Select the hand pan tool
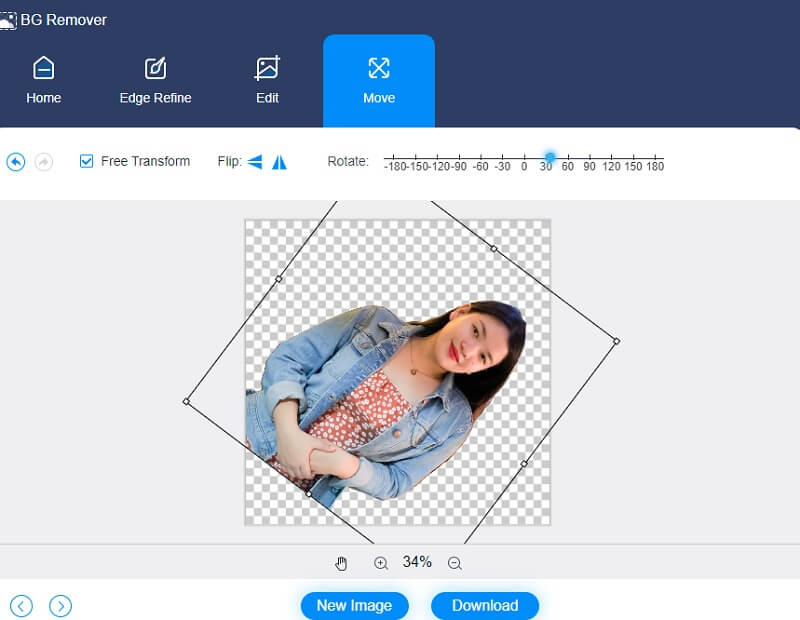 point(341,563)
